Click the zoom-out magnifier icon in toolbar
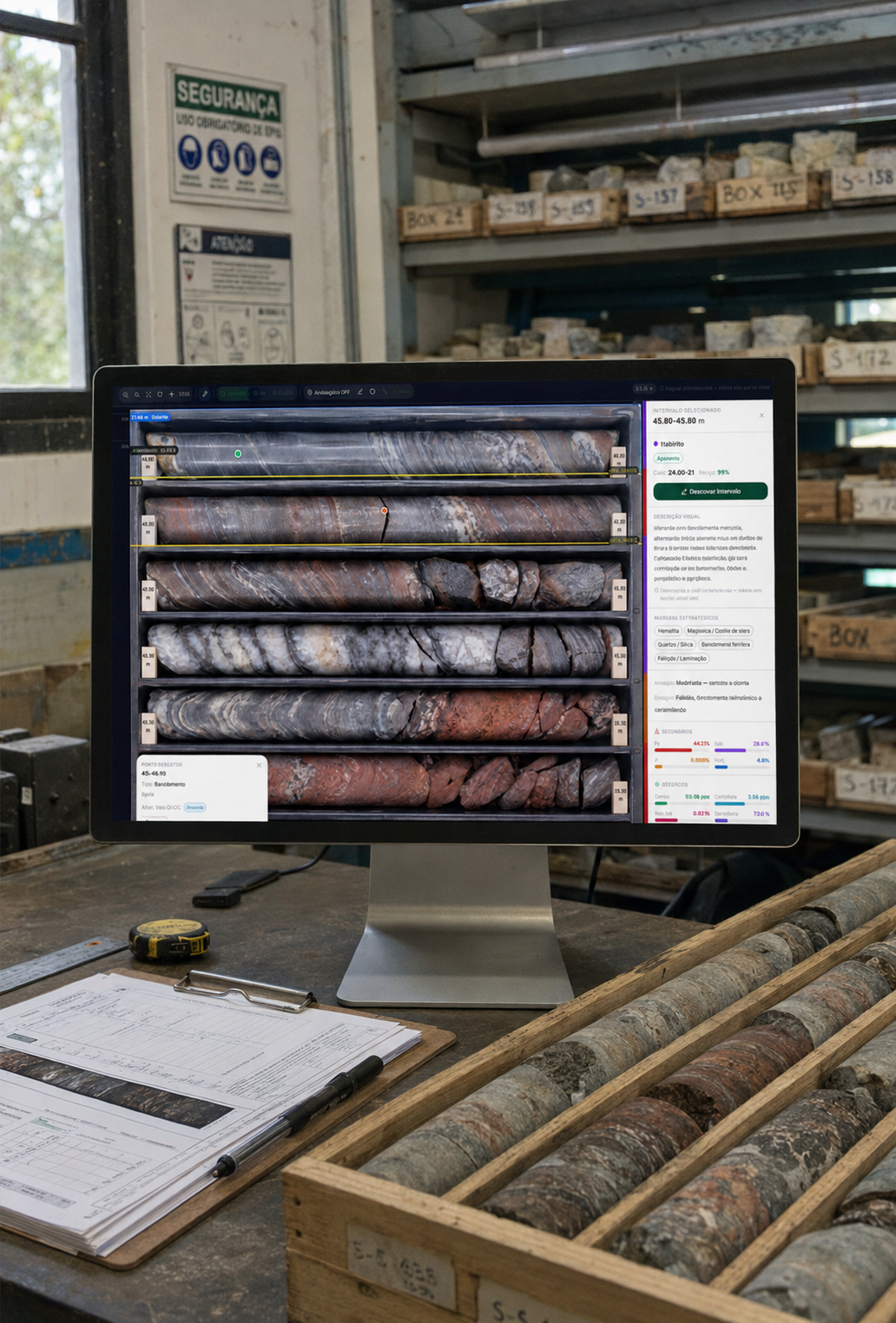 (x=137, y=394)
